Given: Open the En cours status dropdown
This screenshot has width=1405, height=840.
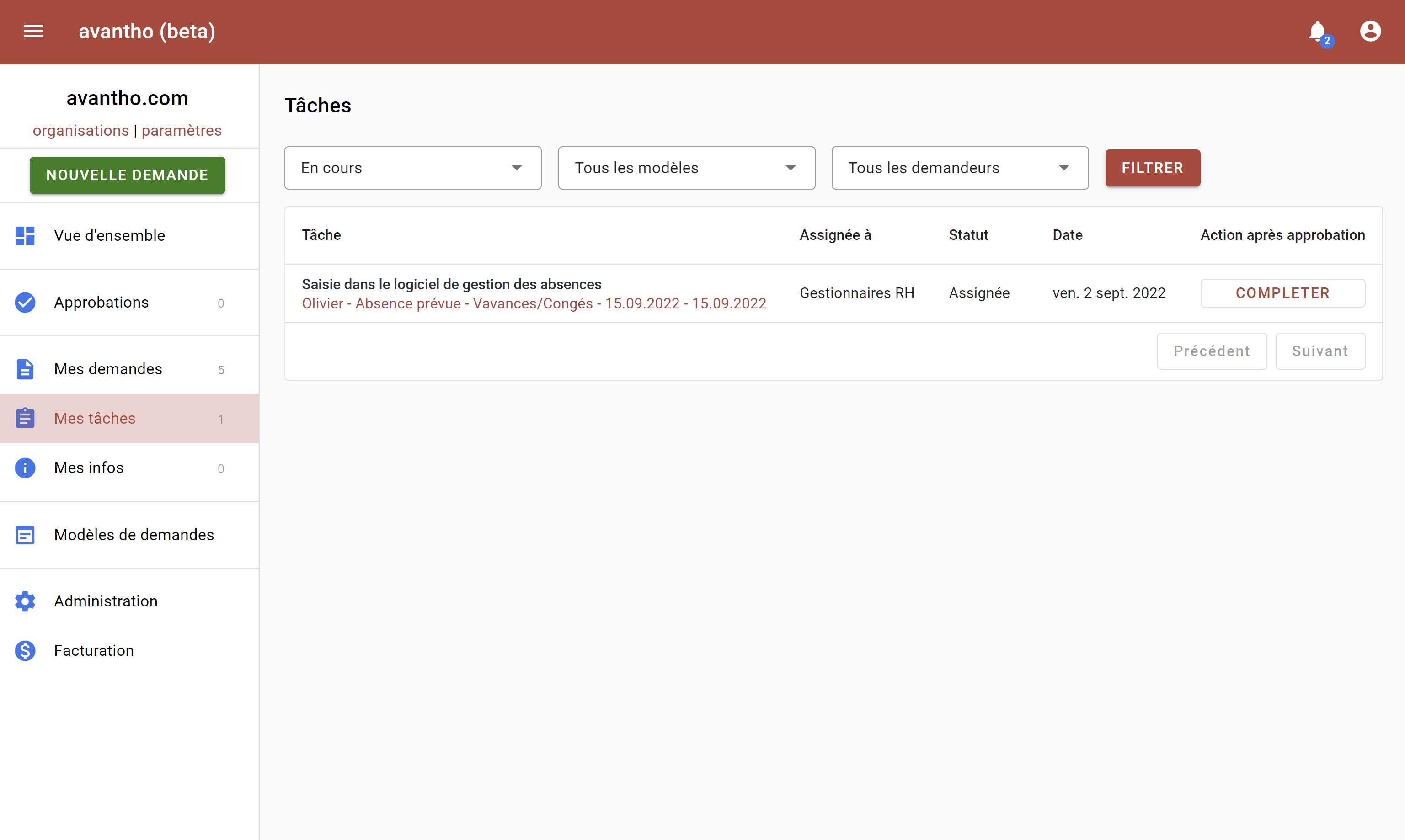Looking at the screenshot, I should tap(413, 168).
